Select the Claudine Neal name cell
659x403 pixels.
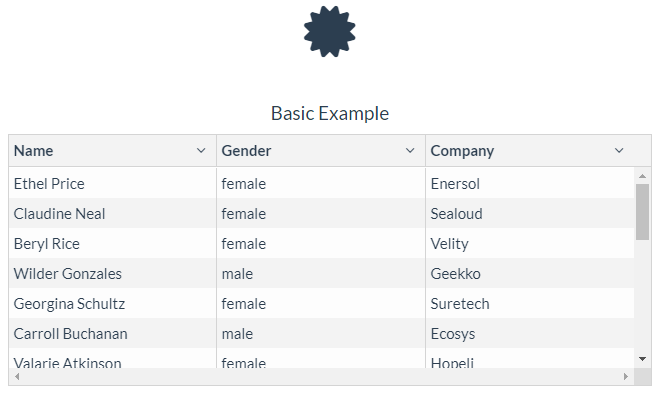59,214
